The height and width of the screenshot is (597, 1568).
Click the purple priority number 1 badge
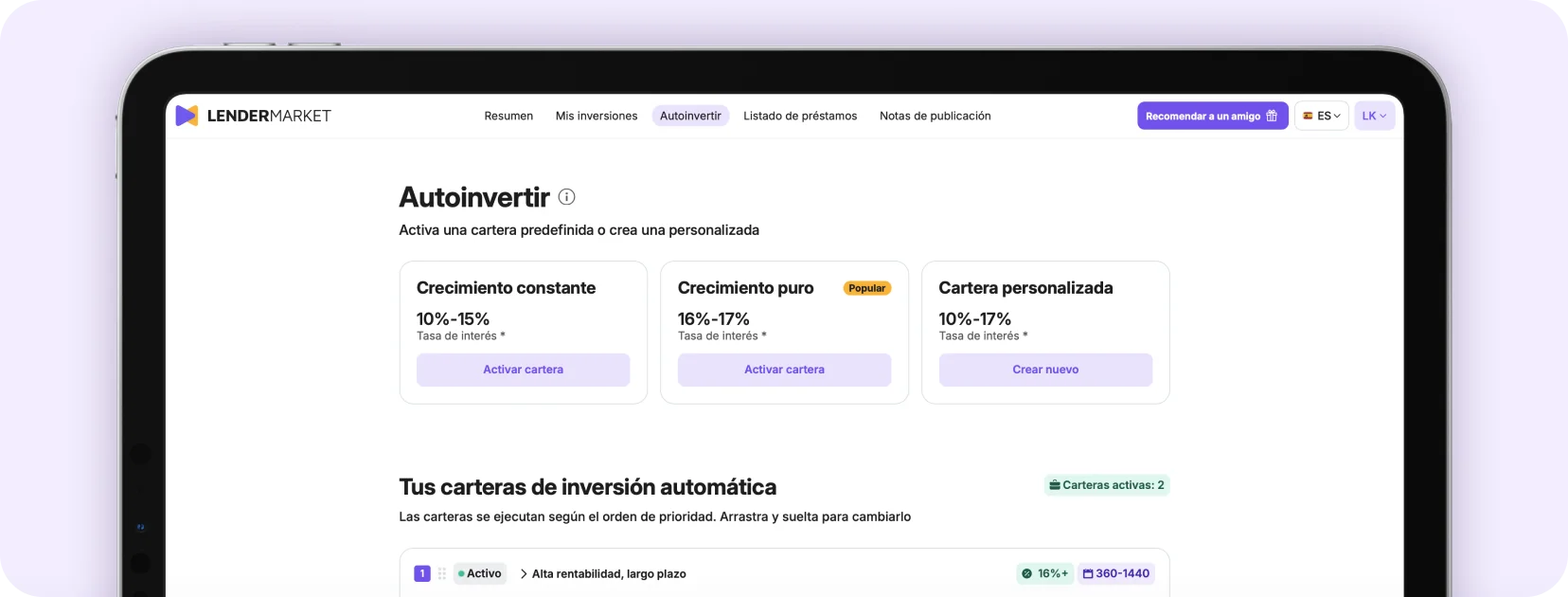(422, 573)
